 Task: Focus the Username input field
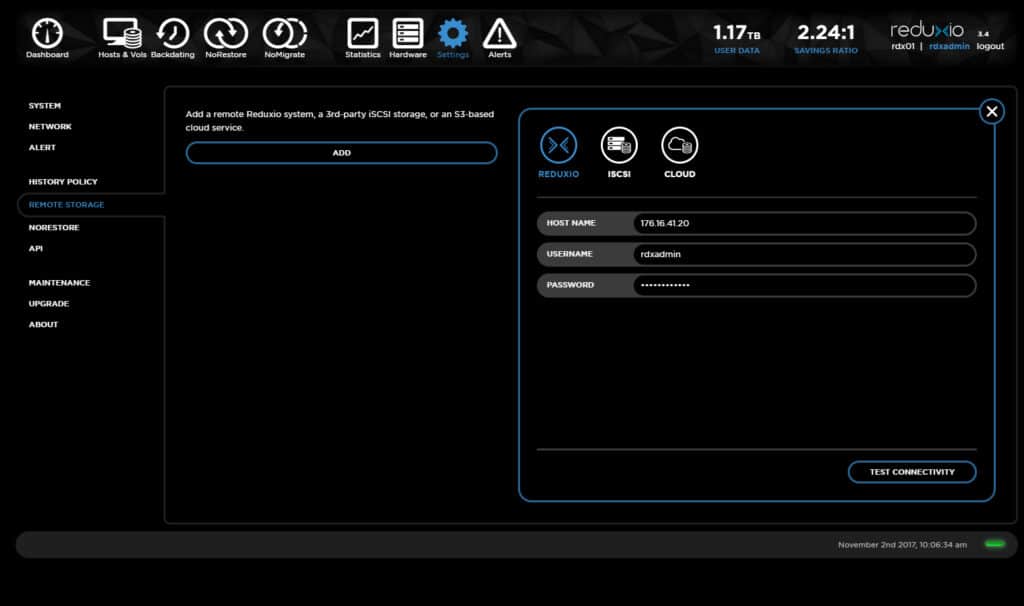[804, 254]
